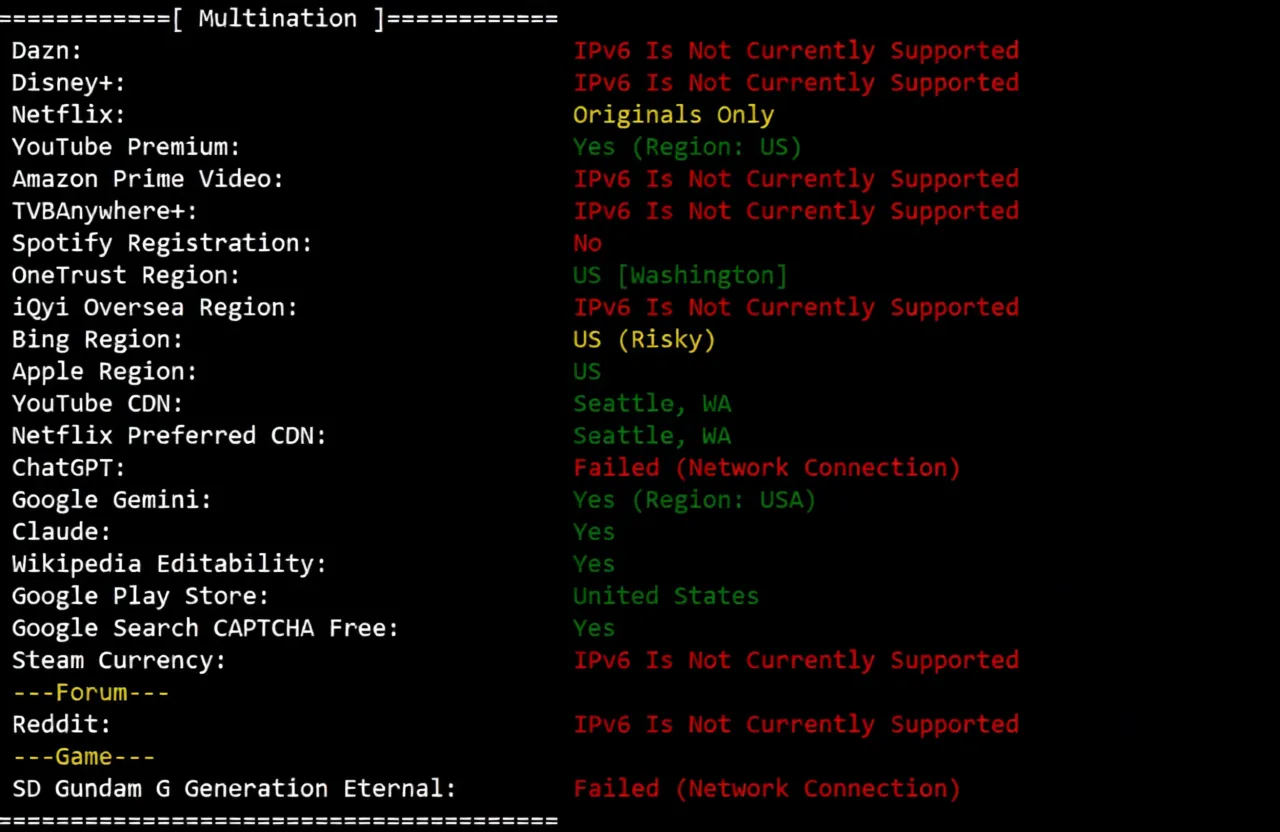Click the '---Forum---' section divider

tap(90, 692)
